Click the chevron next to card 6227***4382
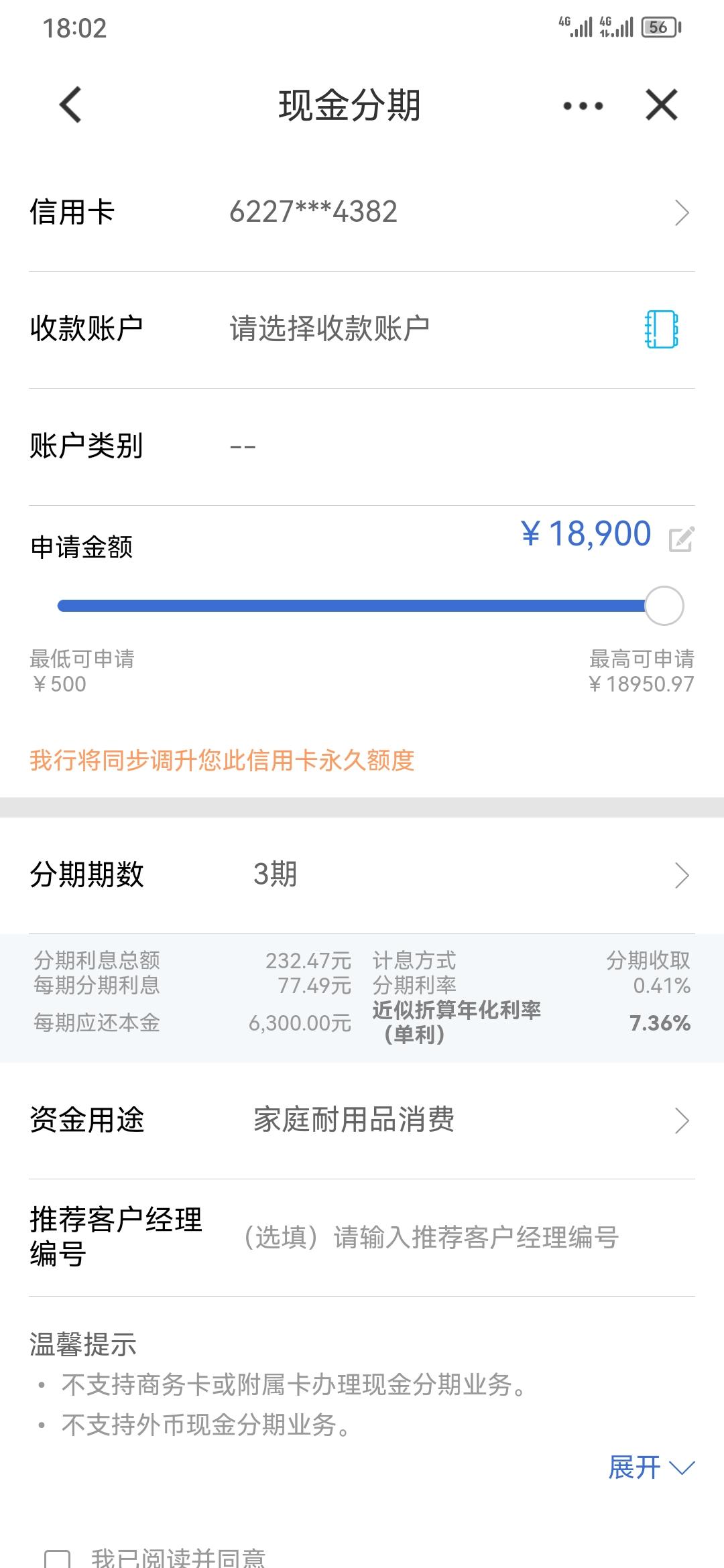Image resolution: width=724 pixels, height=1568 pixels. click(x=682, y=213)
